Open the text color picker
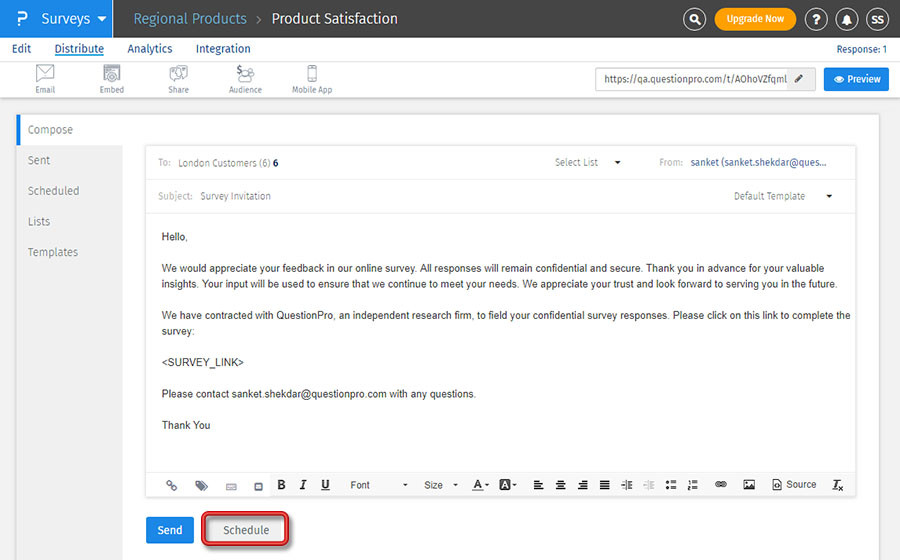The height and width of the screenshot is (560, 900). [480, 485]
